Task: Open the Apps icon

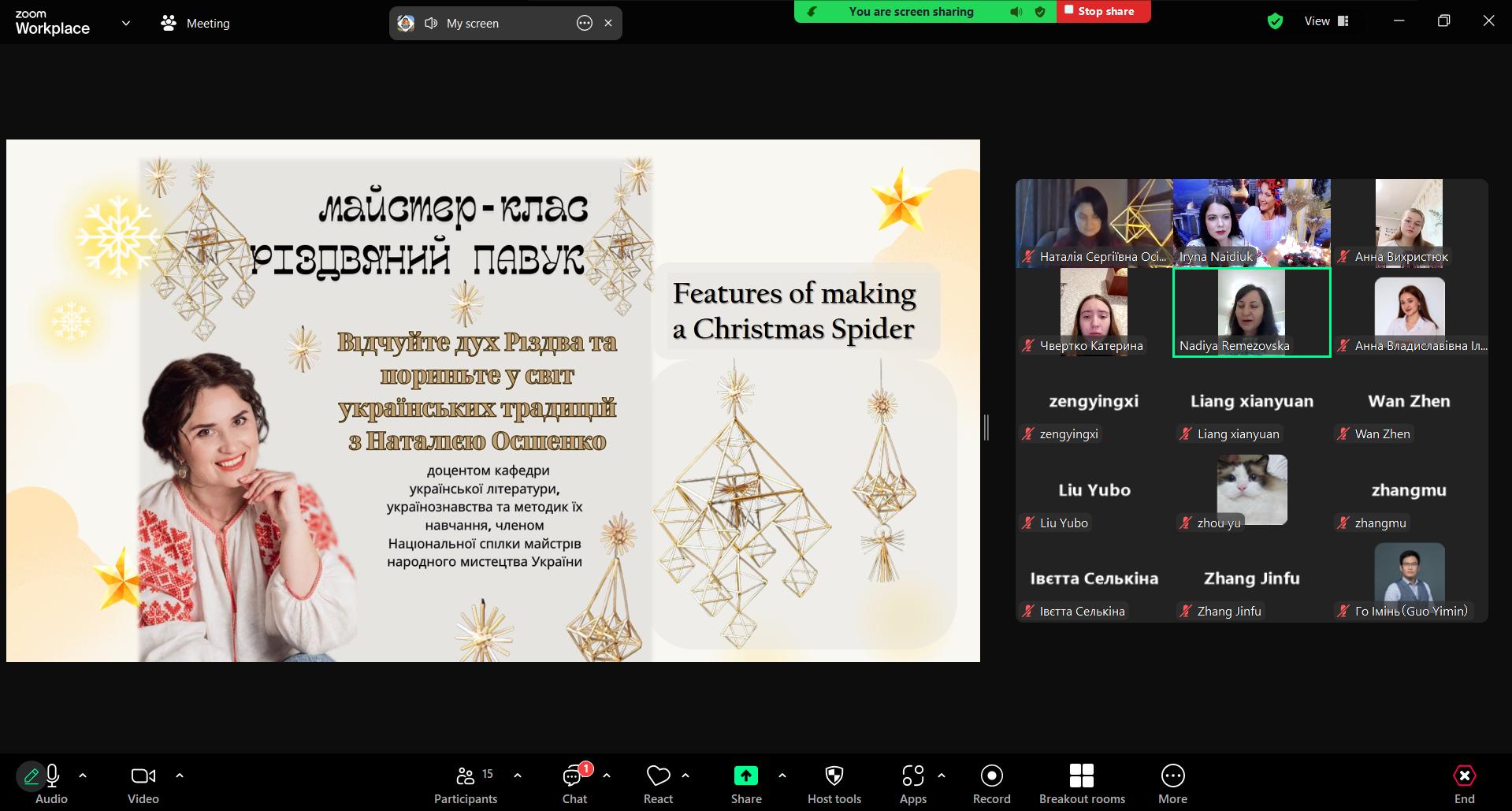Action: 912,776
